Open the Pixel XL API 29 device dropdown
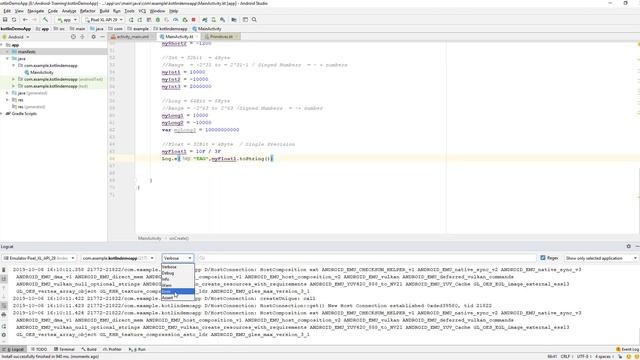640x360 pixels. pos(103,20)
